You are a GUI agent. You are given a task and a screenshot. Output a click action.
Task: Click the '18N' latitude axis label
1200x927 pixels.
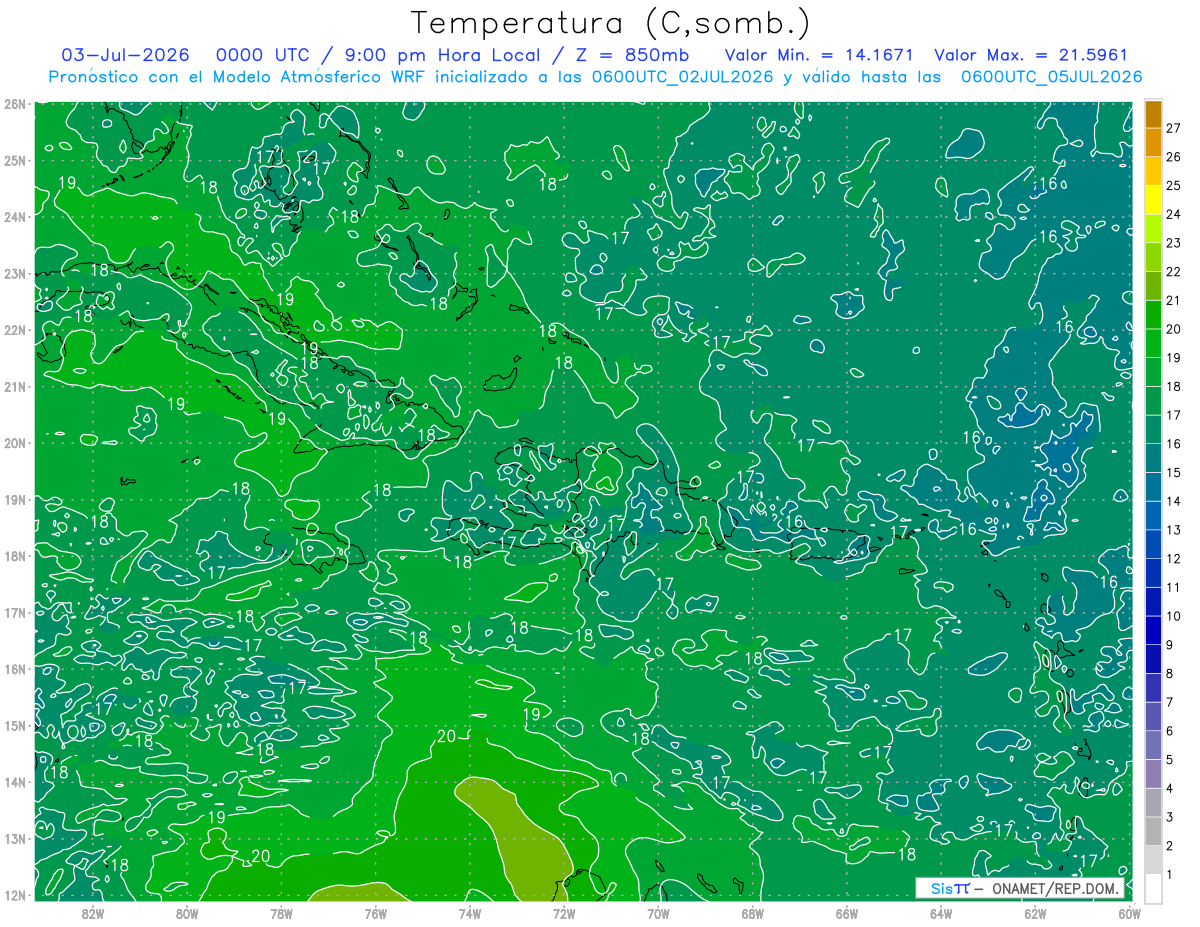(x=14, y=556)
